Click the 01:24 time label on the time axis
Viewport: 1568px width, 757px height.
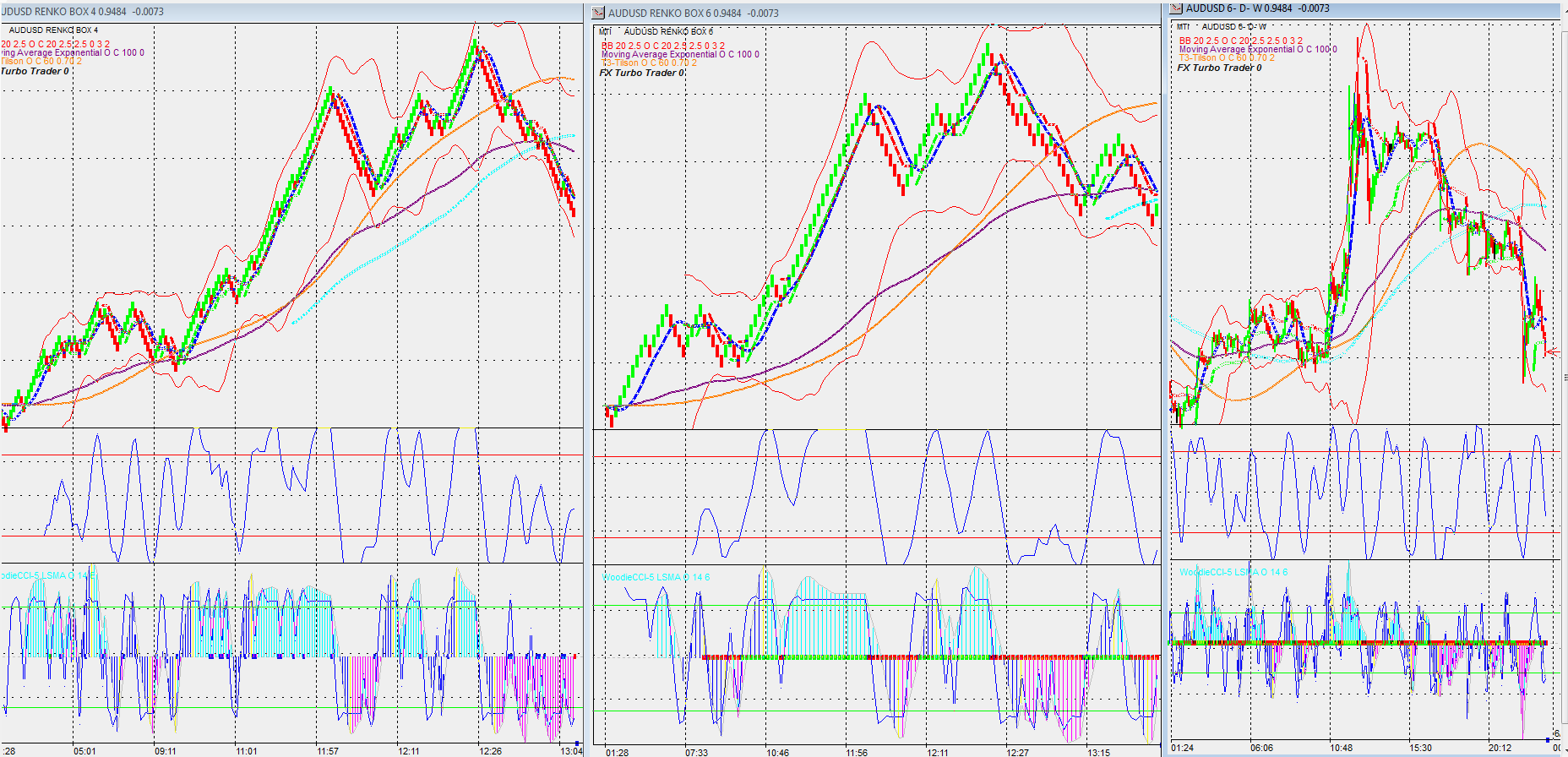coord(1182,748)
